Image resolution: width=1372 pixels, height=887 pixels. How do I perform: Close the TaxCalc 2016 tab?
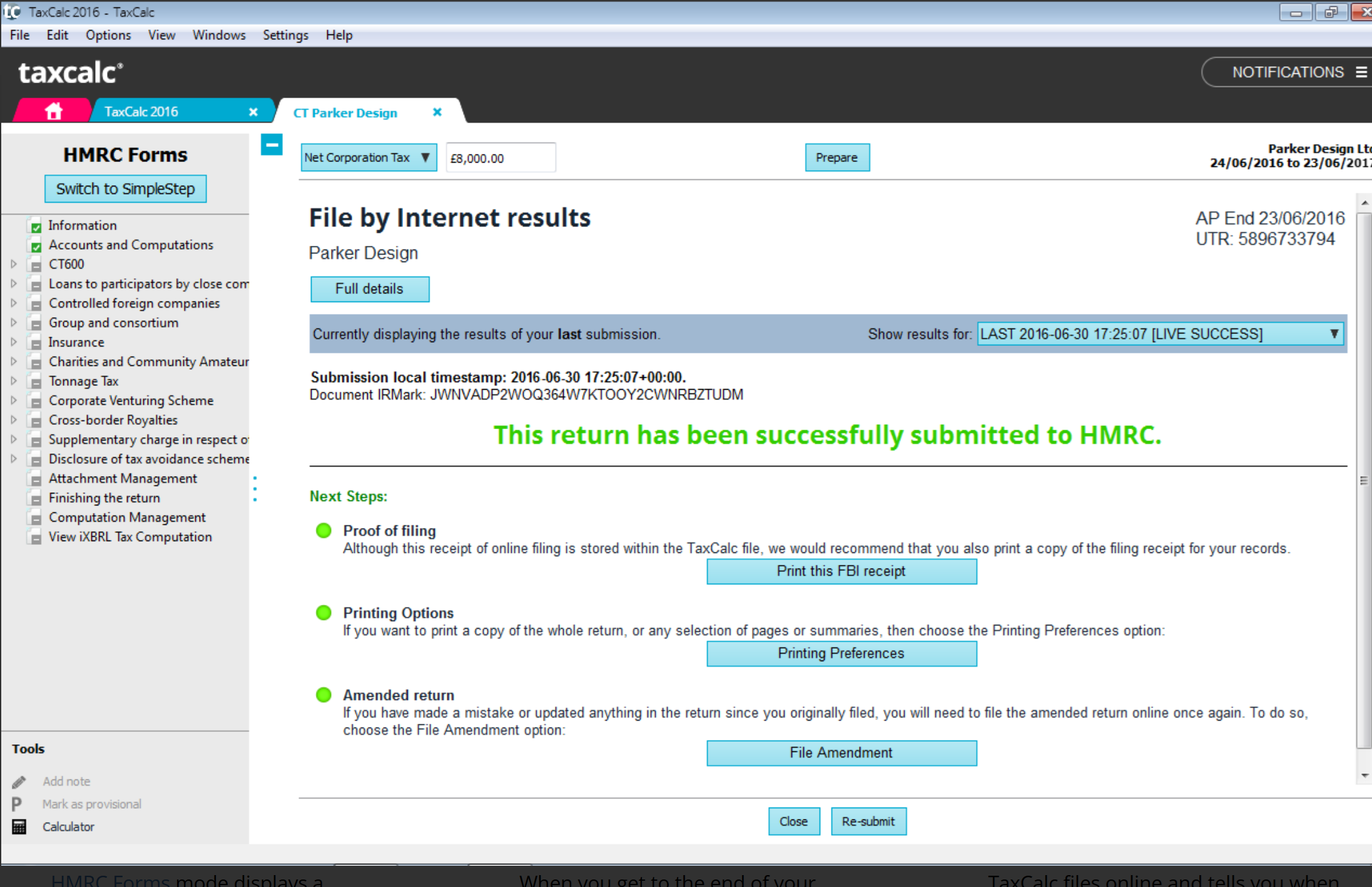click(x=253, y=112)
